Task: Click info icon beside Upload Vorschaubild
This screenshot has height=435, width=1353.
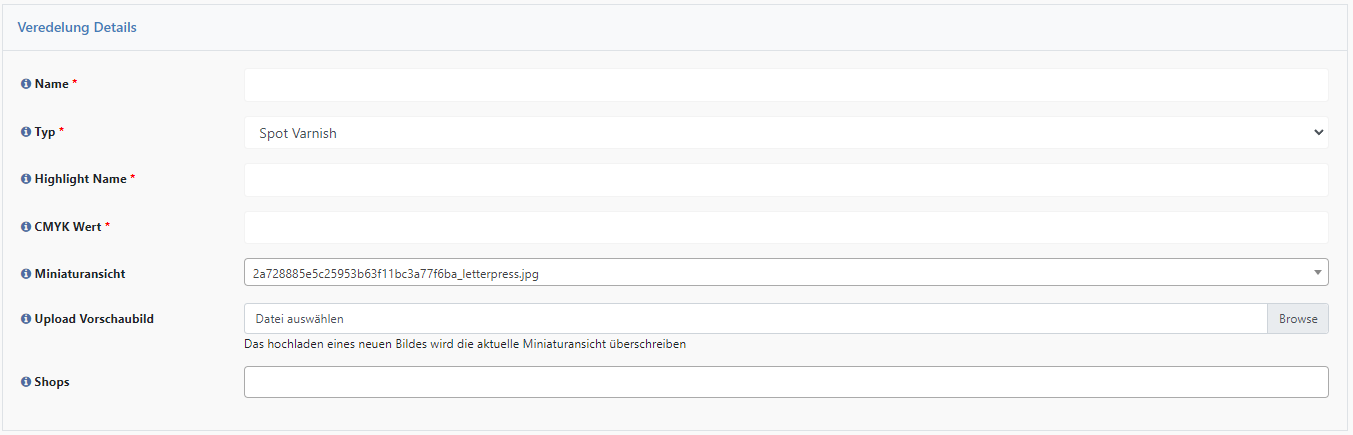Action: click(x=26, y=319)
